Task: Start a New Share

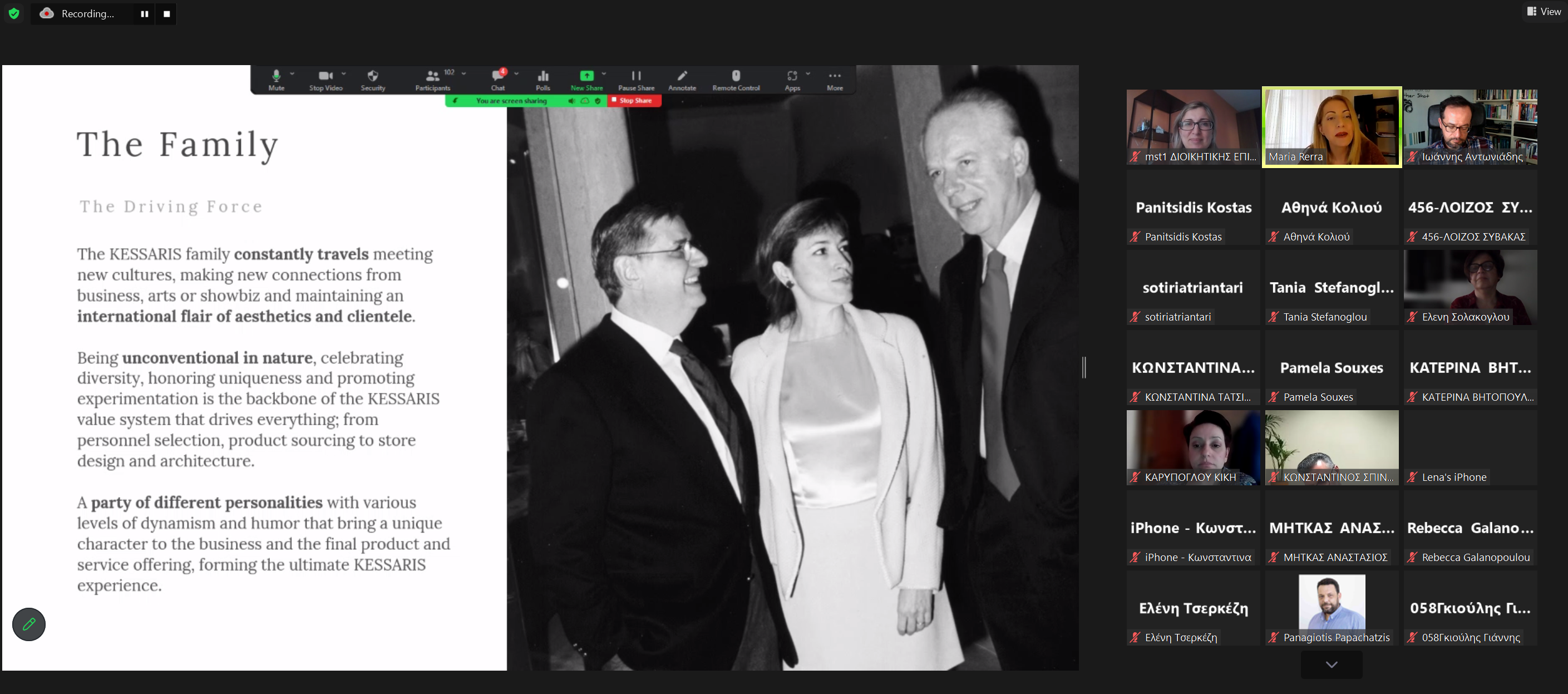Action: click(586, 80)
